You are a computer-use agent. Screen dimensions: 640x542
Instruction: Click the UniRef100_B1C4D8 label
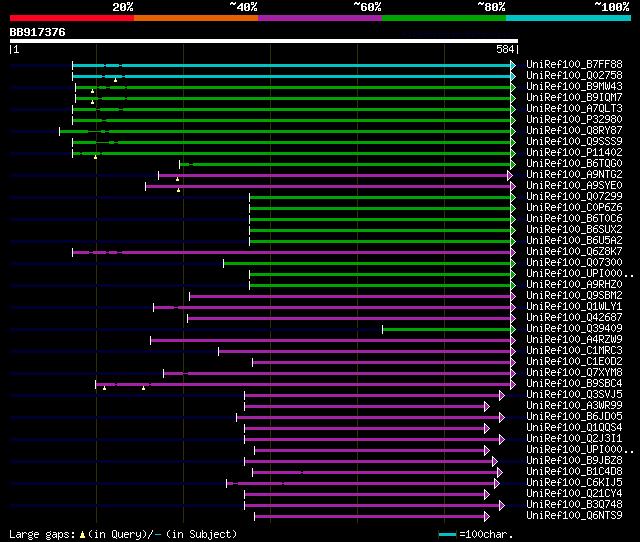574,472
